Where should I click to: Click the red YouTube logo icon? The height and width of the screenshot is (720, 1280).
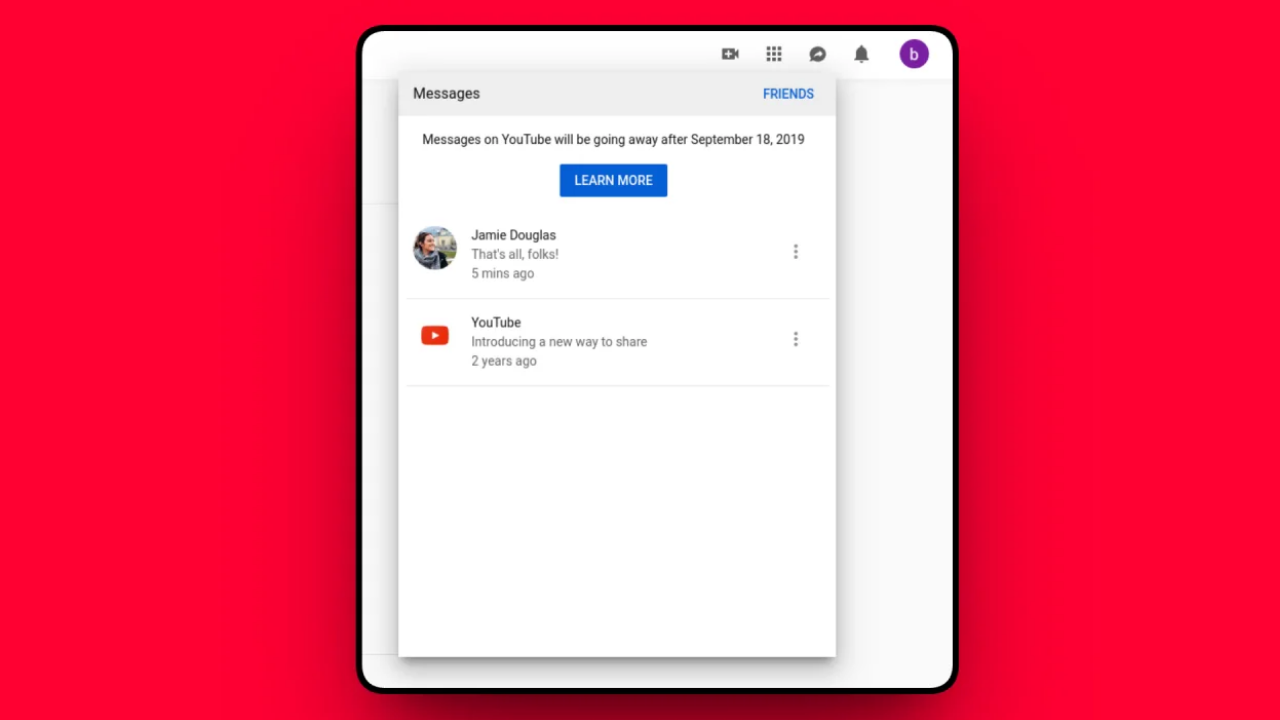click(435, 336)
